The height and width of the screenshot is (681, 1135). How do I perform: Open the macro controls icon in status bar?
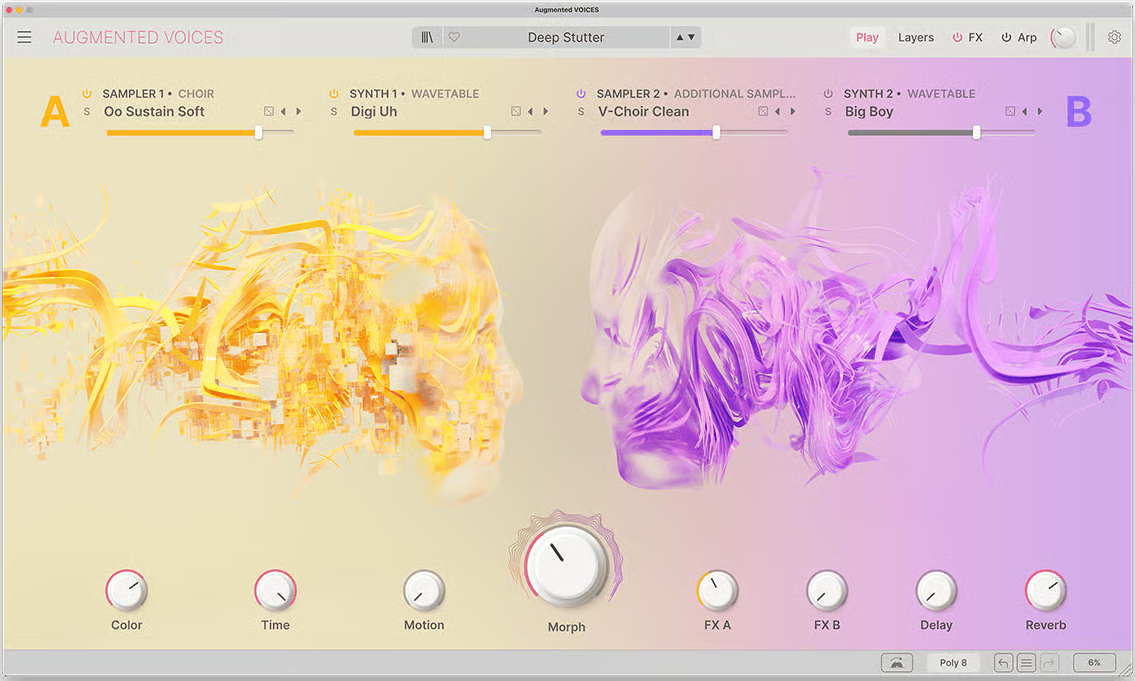(896, 662)
